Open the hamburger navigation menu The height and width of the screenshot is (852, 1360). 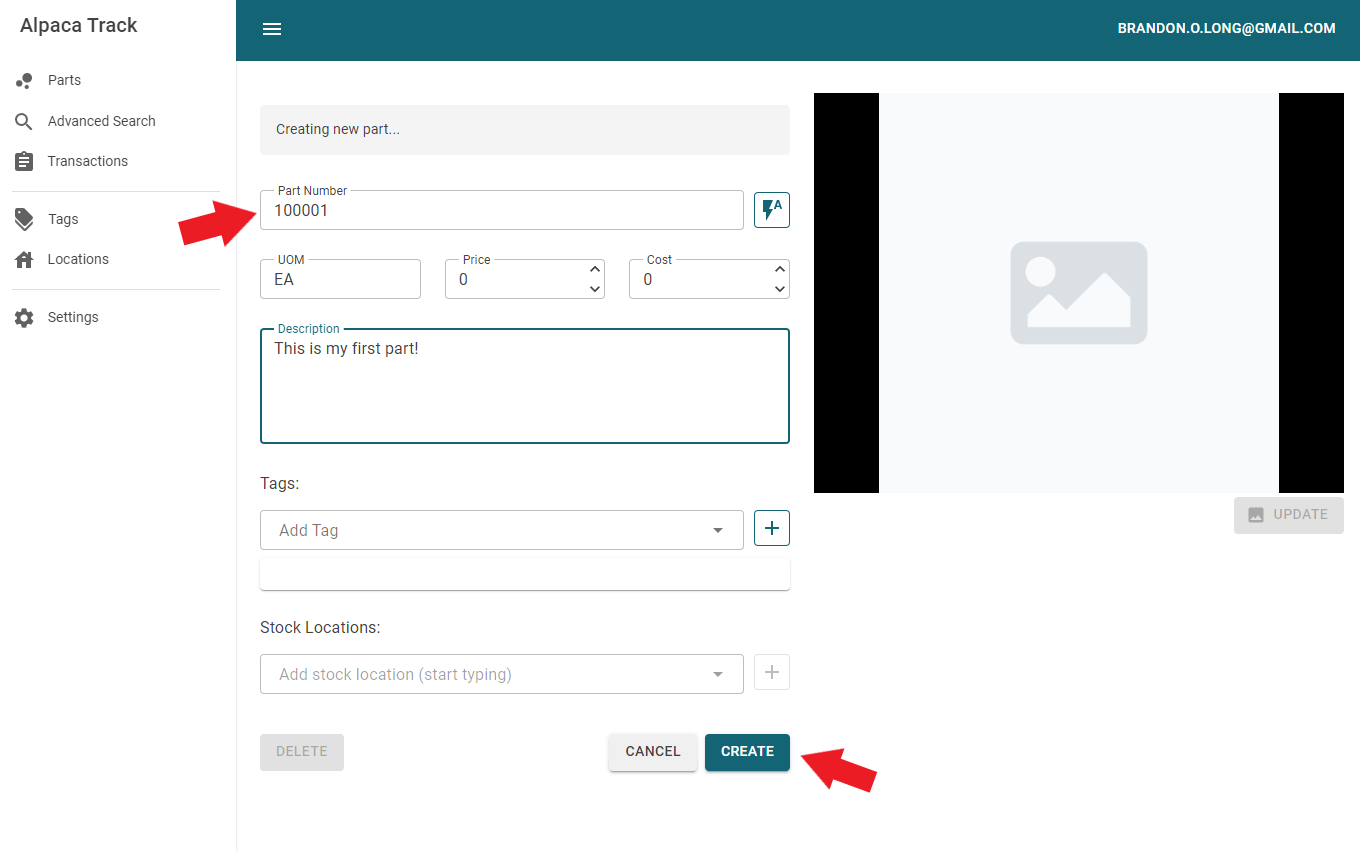pos(272,29)
